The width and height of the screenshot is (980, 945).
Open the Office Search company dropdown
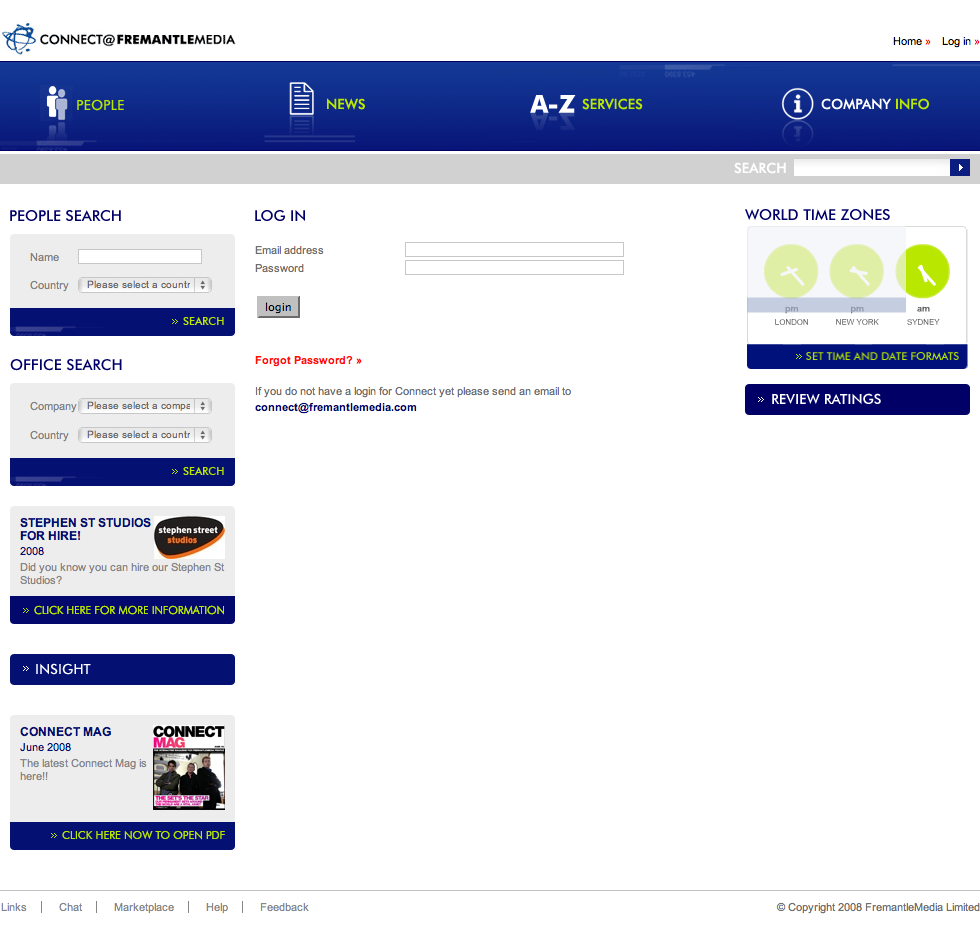tap(145, 406)
